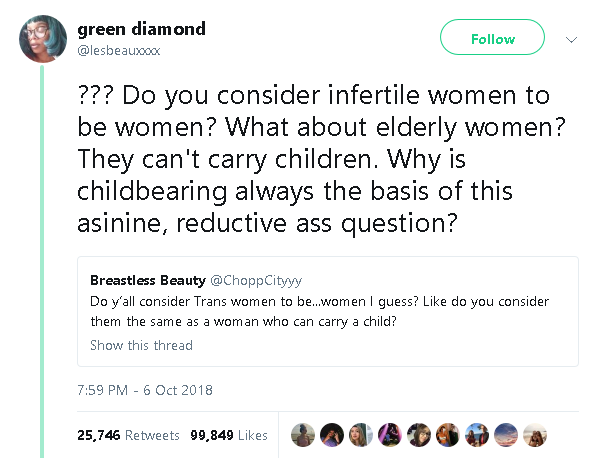Open the tweet options chevron menu
Screen dimensions: 602x458
[x=572, y=40]
